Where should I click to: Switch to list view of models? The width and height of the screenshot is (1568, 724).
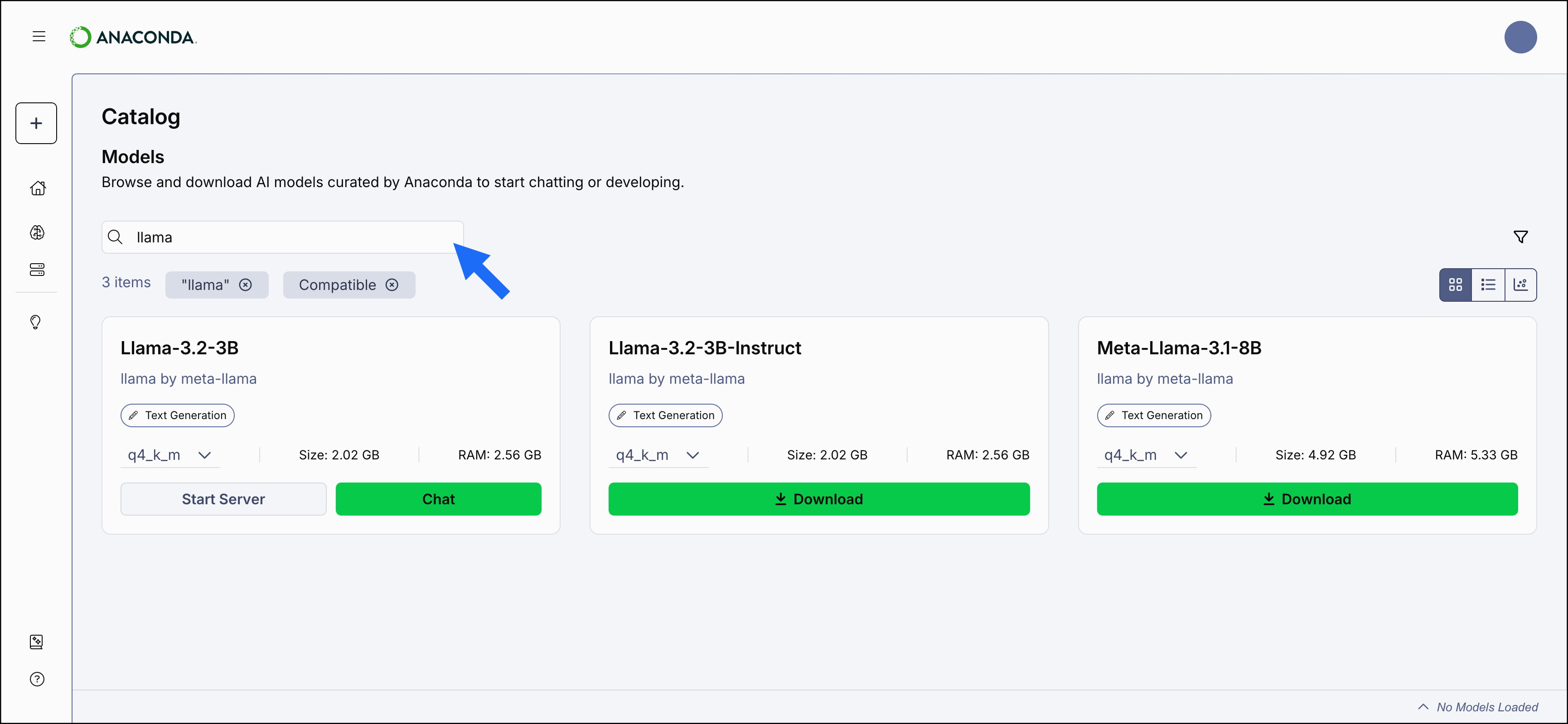tap(1488, 284)
